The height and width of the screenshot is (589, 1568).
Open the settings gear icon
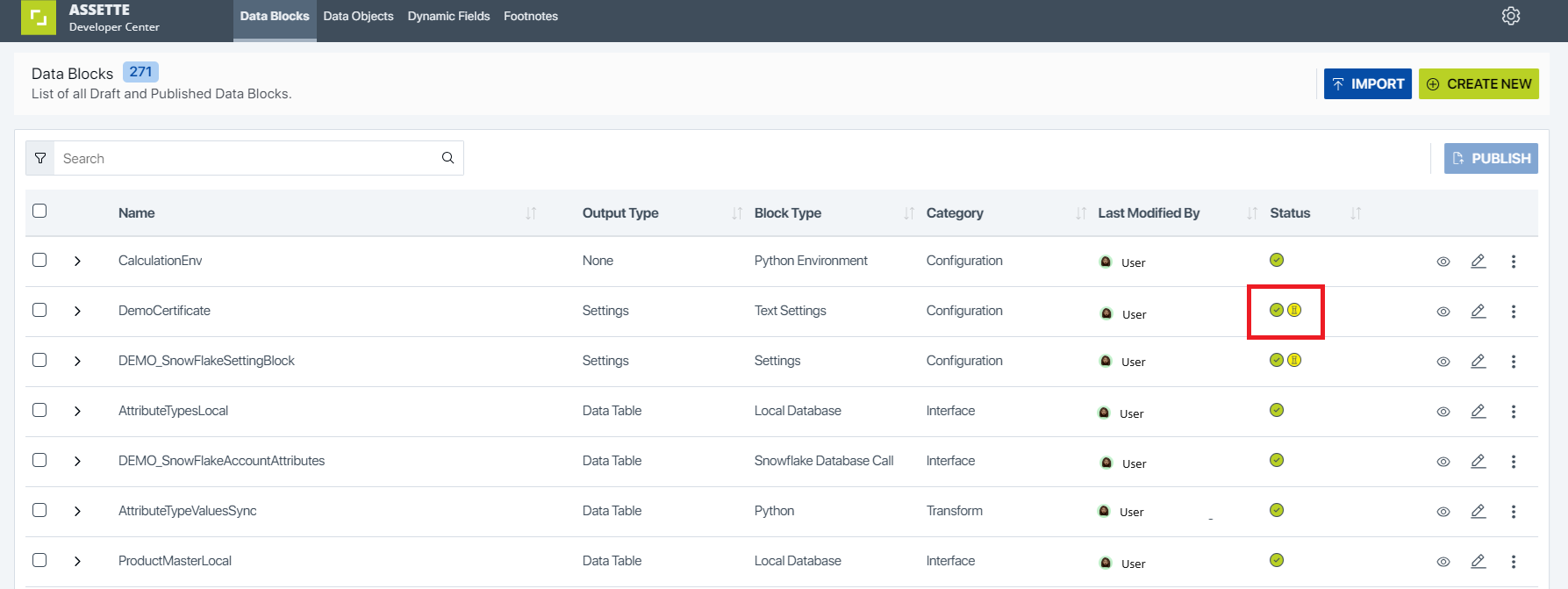pyautogui.click(x=1511, y=16)
